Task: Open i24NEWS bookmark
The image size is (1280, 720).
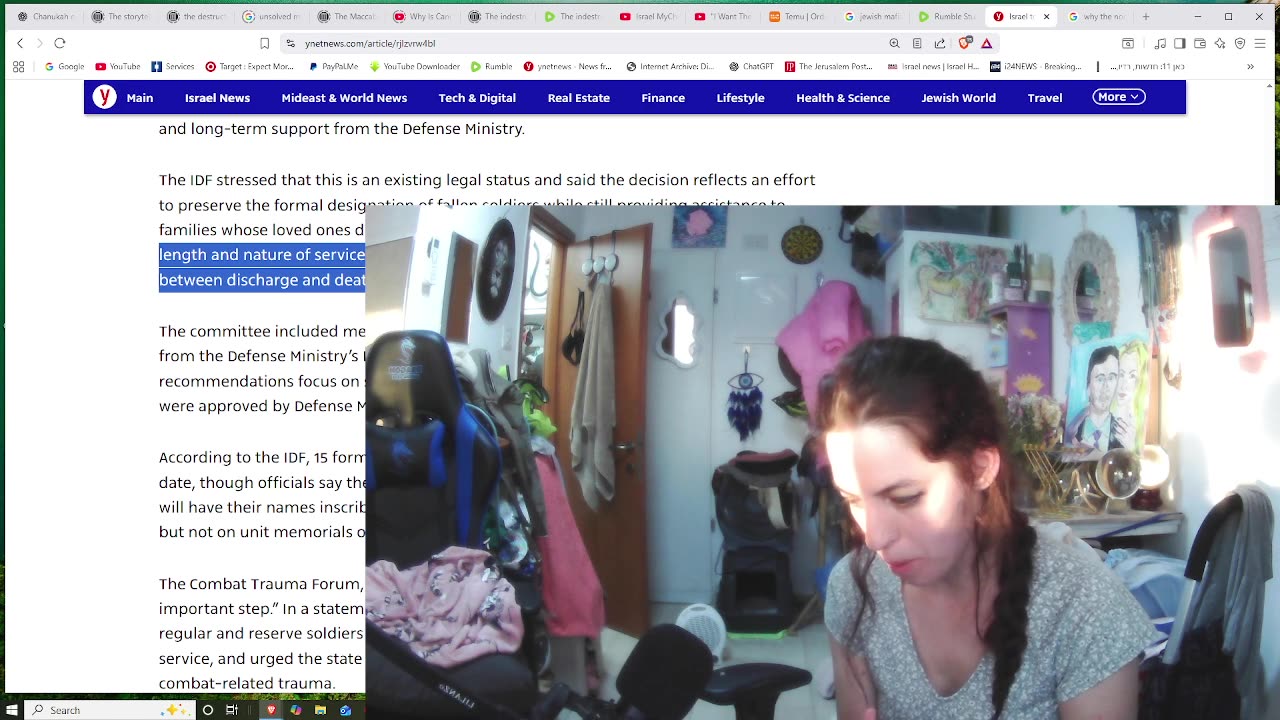Action: (x=1036, y=67)
